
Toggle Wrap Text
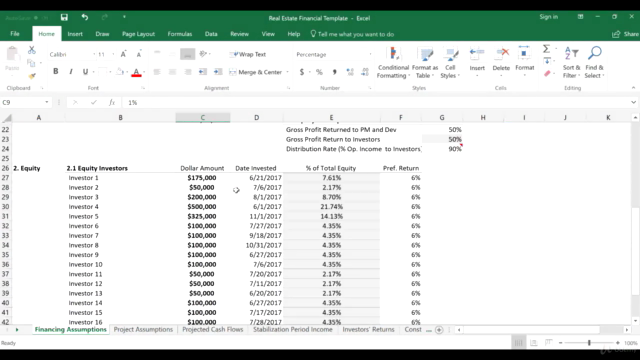(x=248, y=54)
